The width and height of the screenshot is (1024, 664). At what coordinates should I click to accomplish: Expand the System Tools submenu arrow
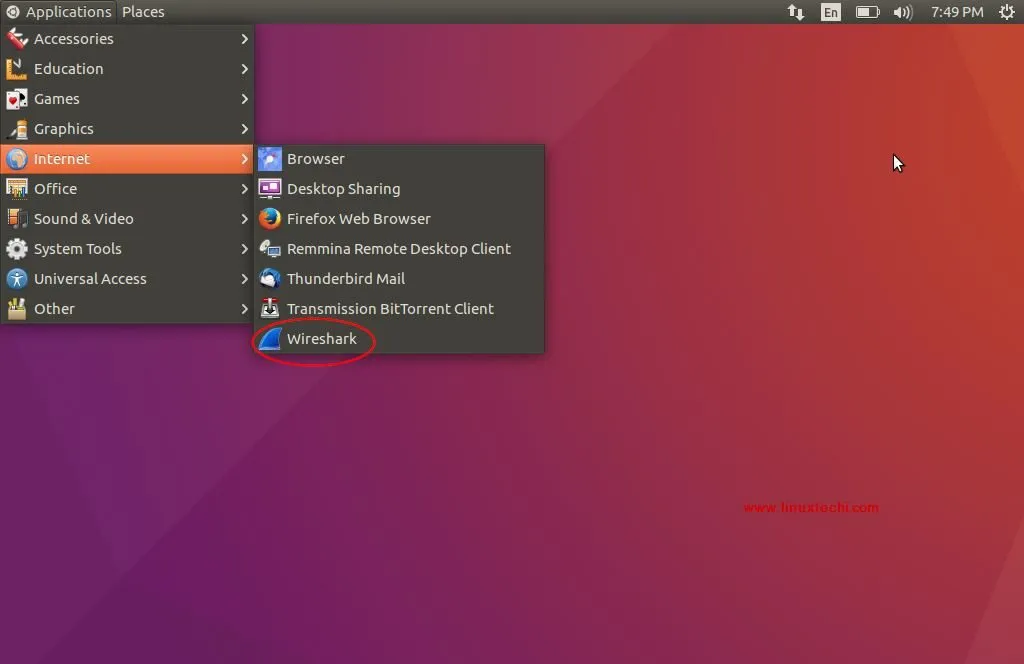coord(243,248)
